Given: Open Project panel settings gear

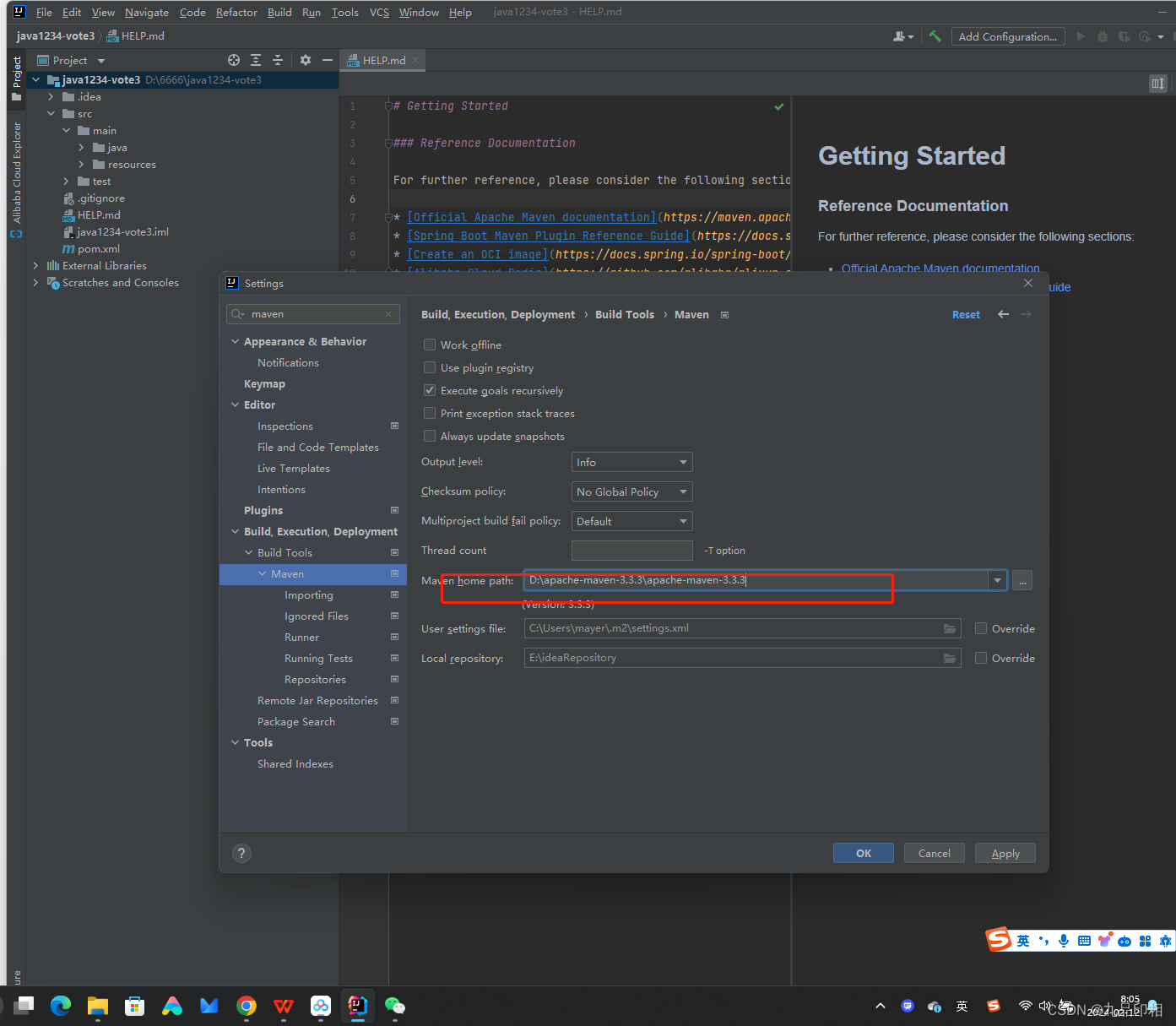Looking at the screenshot, I should pyautogui.click(x=306, y=60).
